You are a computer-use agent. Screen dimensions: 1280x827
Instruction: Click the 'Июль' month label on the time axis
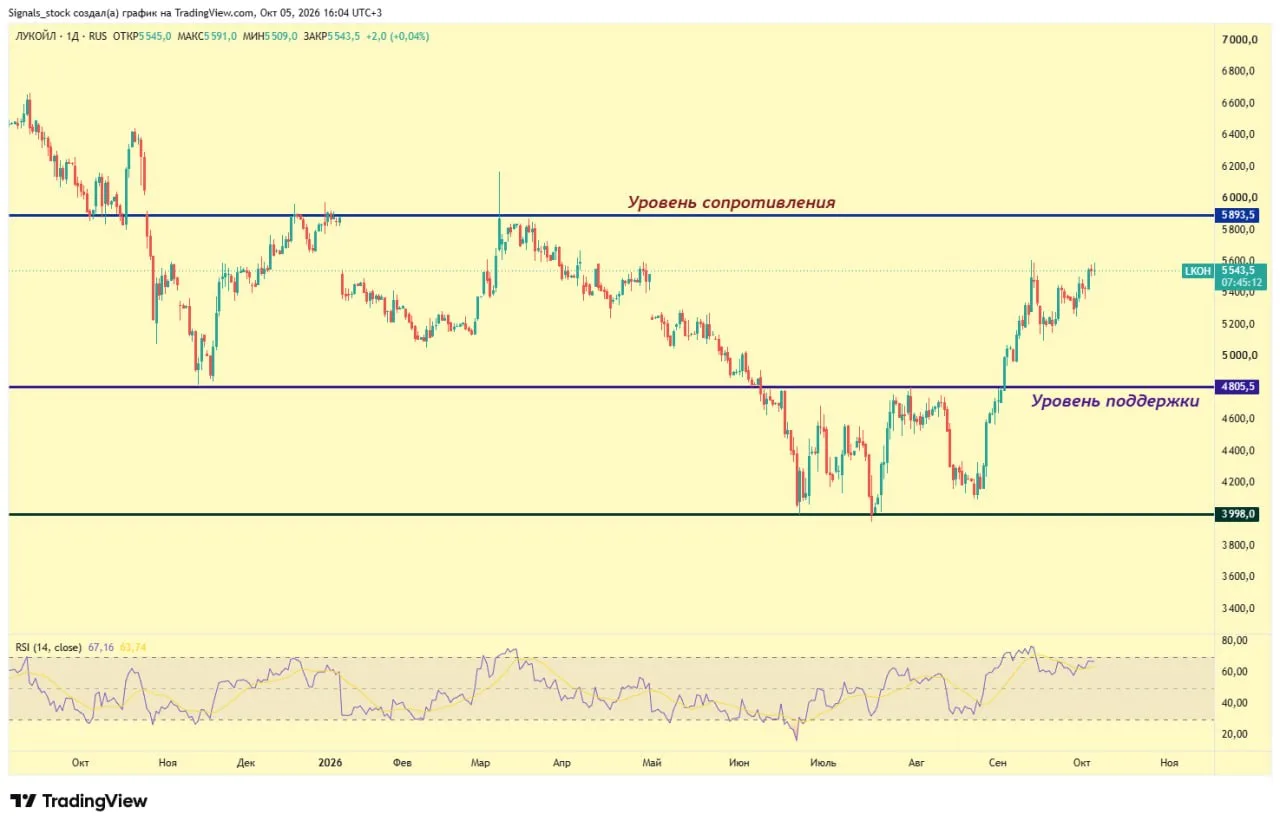(825, 763)
